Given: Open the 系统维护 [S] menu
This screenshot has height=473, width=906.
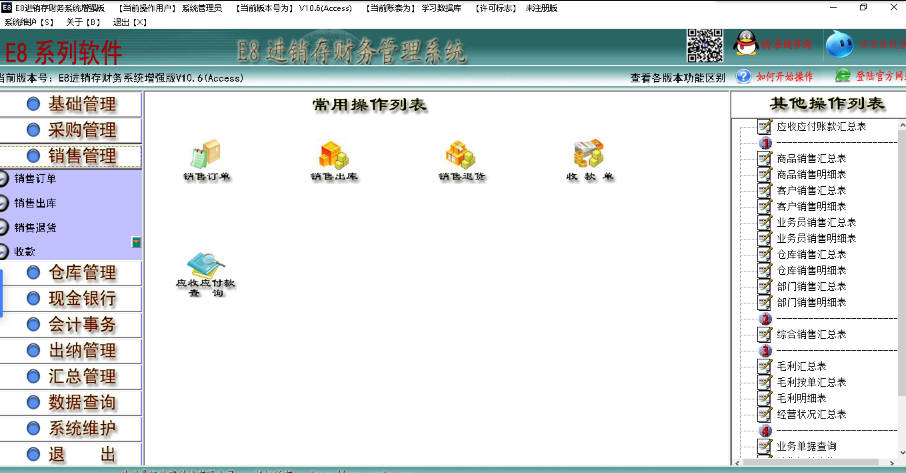Looking at the screenshot, I should point(29,22).
